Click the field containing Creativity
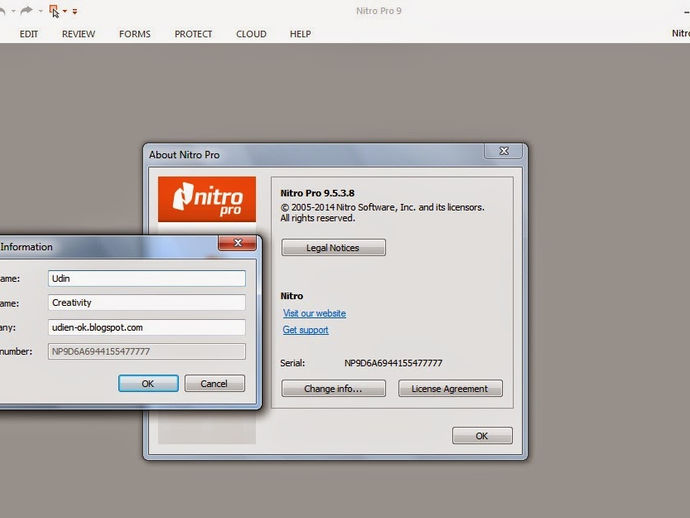Image resolution: width=690 pixels, height=518 pixels. [147, 303]
